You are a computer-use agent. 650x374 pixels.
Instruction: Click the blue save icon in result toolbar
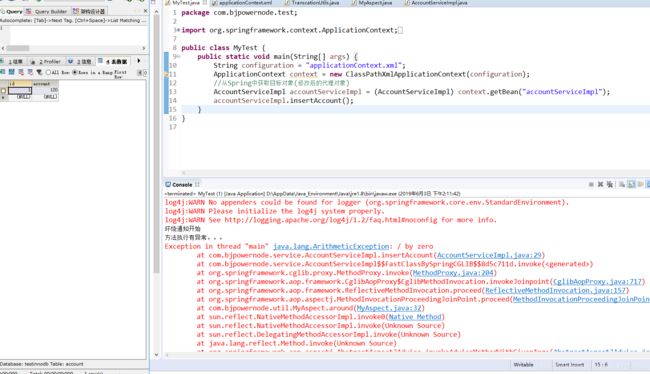pyautogui.click(x=12, y=72)
